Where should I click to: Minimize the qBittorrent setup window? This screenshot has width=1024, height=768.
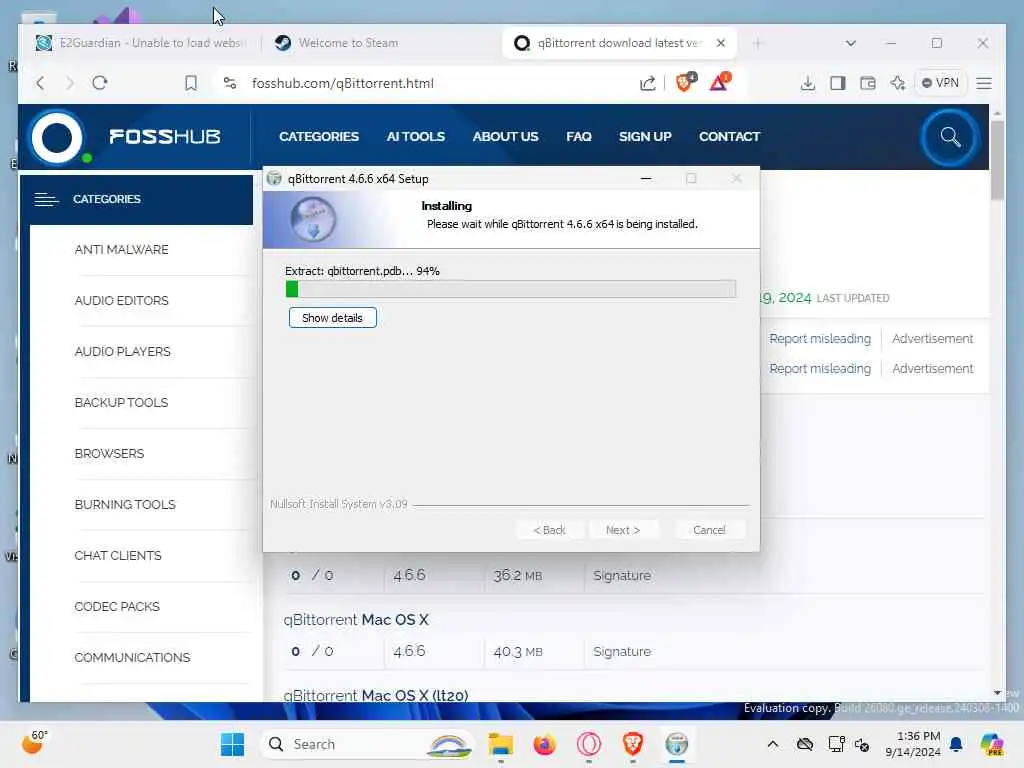(646, 178)
